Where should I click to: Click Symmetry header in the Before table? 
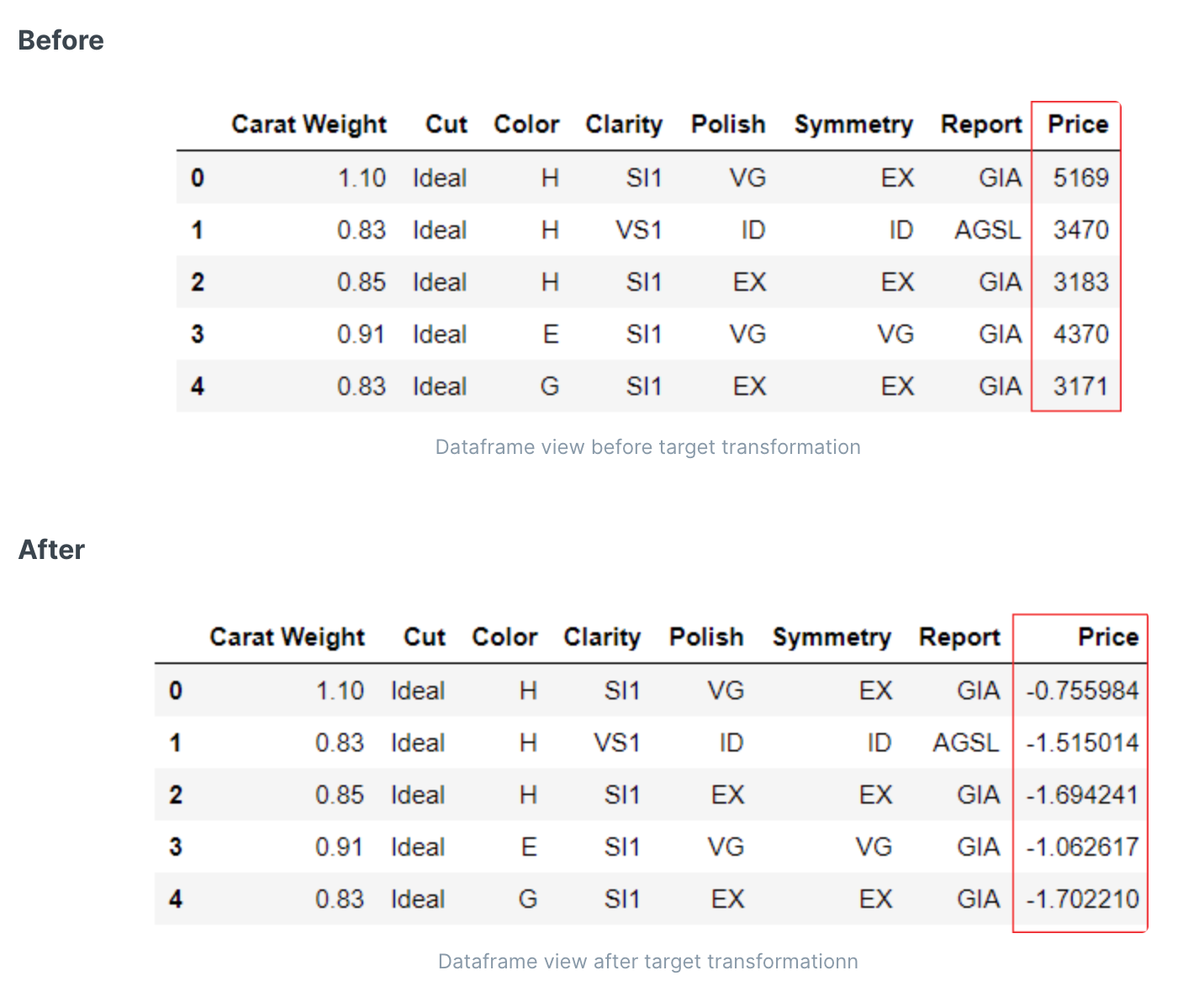(853, 124)
